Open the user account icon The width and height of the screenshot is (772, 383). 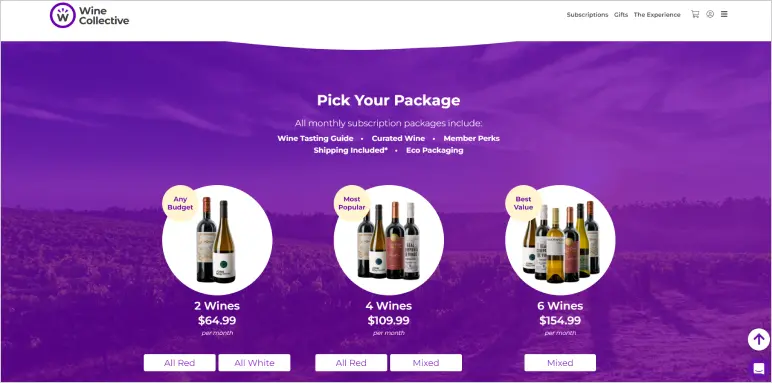710,14
